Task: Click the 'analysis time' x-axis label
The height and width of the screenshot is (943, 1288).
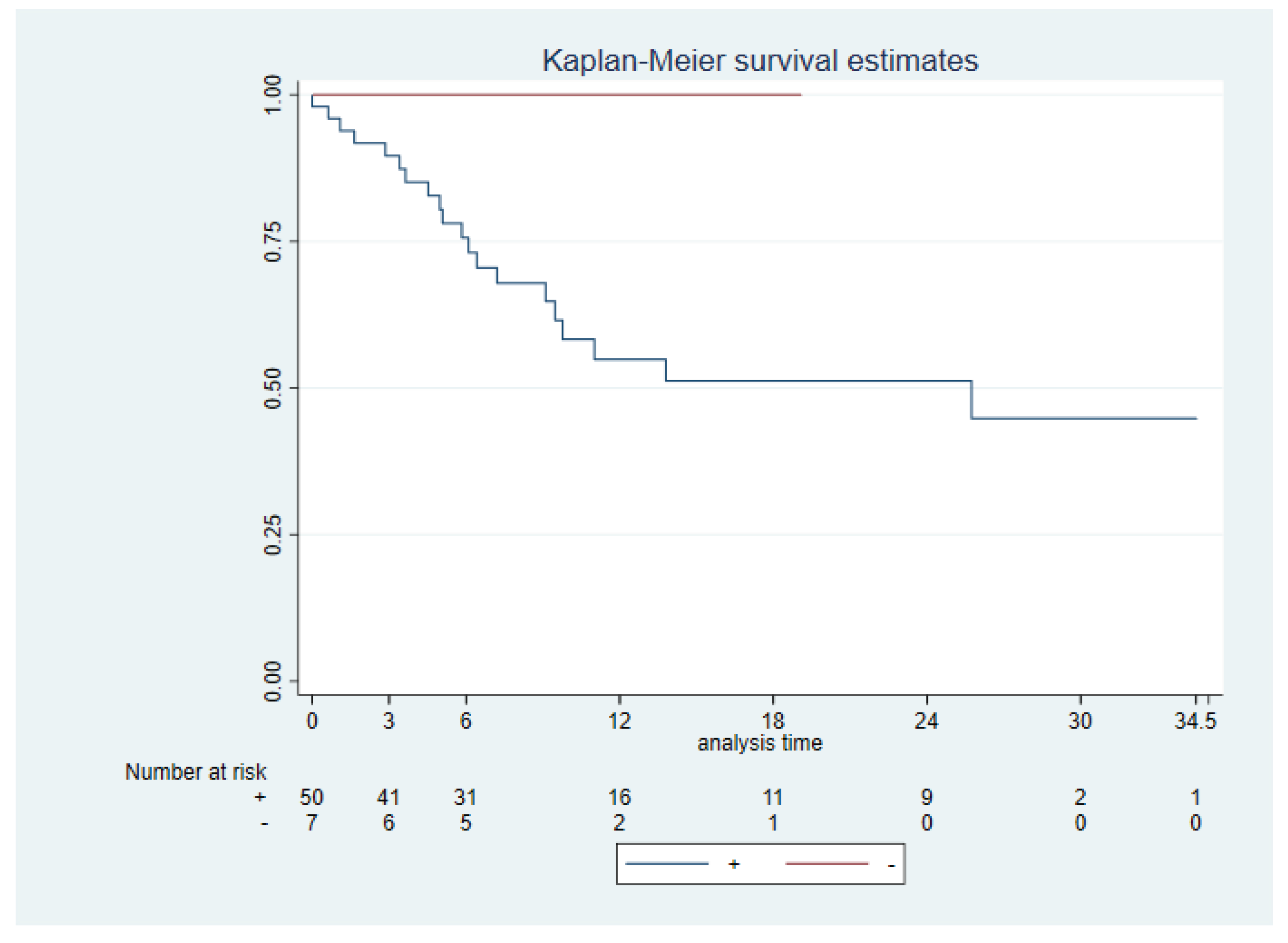Action: click(760, 743)
